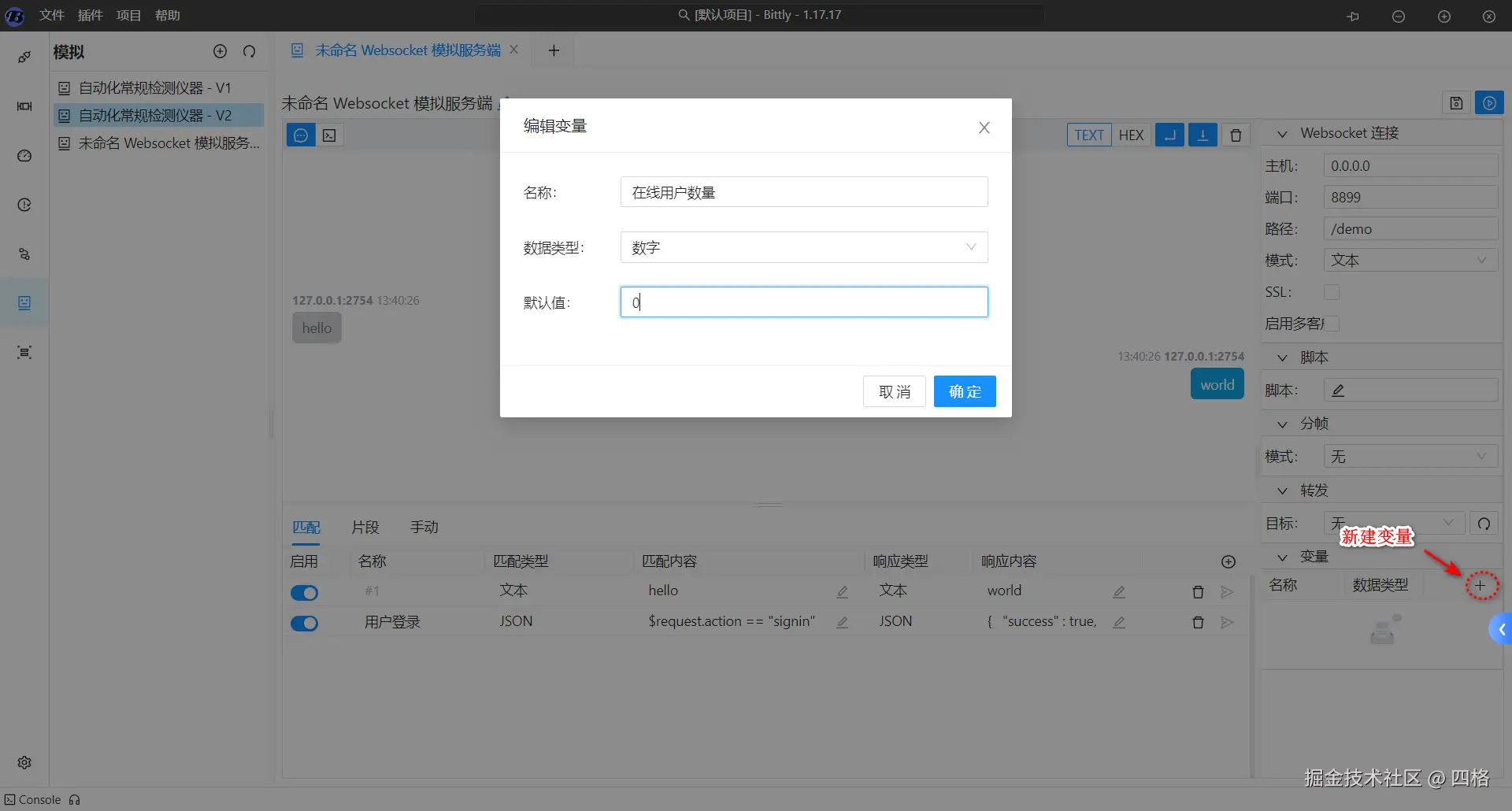Edit response content world of #1 rule
Image resolution: width=1512 pixels, height=811 pixels.
tap(1119, 591)
